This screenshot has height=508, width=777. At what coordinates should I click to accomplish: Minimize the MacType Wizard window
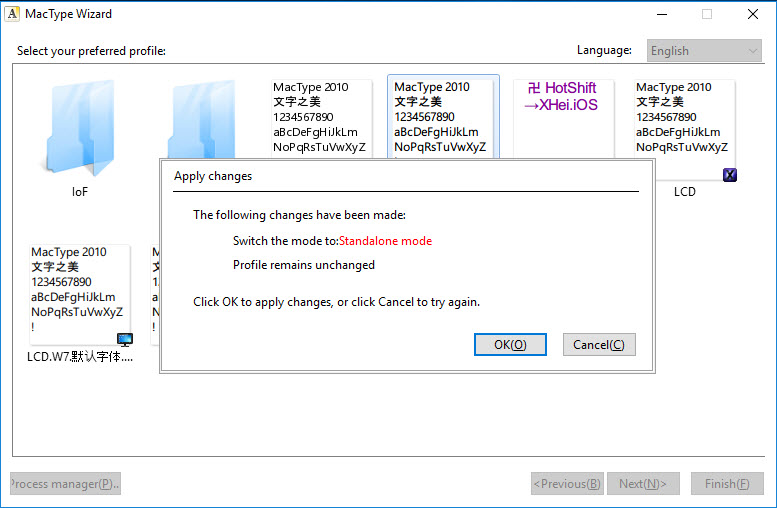662,14
